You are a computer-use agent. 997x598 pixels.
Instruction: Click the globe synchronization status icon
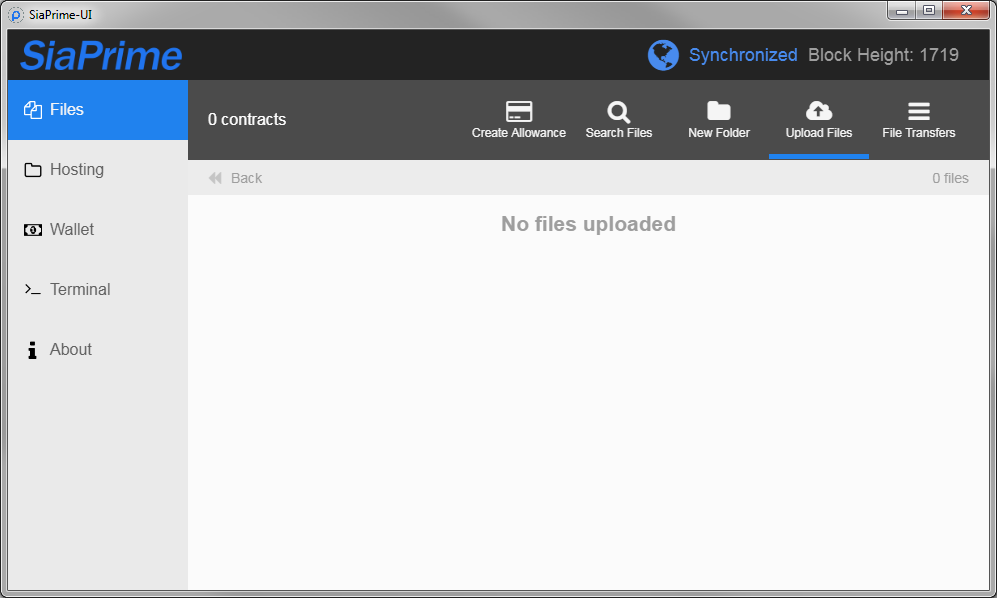(x=663, y=55)
